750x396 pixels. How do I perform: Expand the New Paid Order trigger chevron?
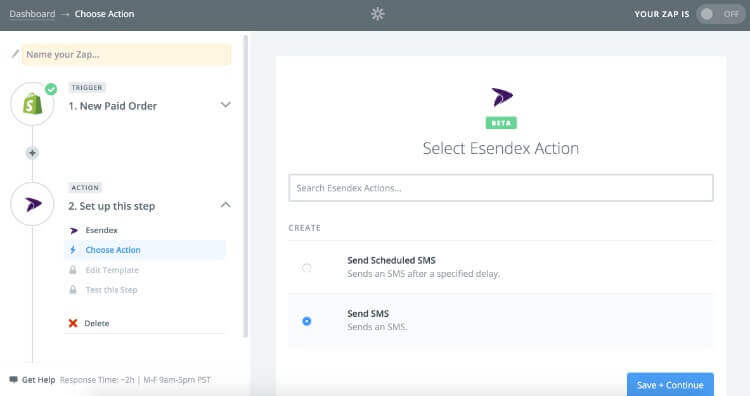225,104
